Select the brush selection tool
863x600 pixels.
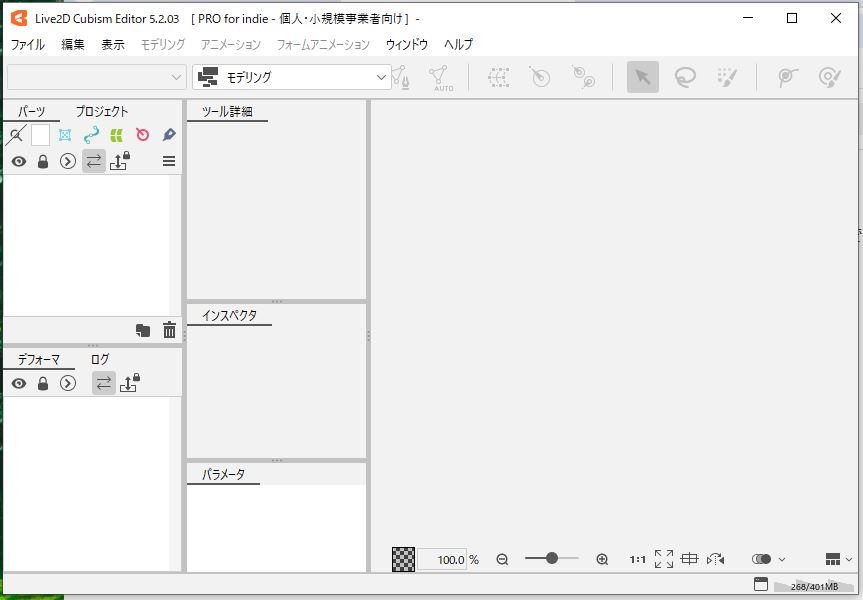727,77
